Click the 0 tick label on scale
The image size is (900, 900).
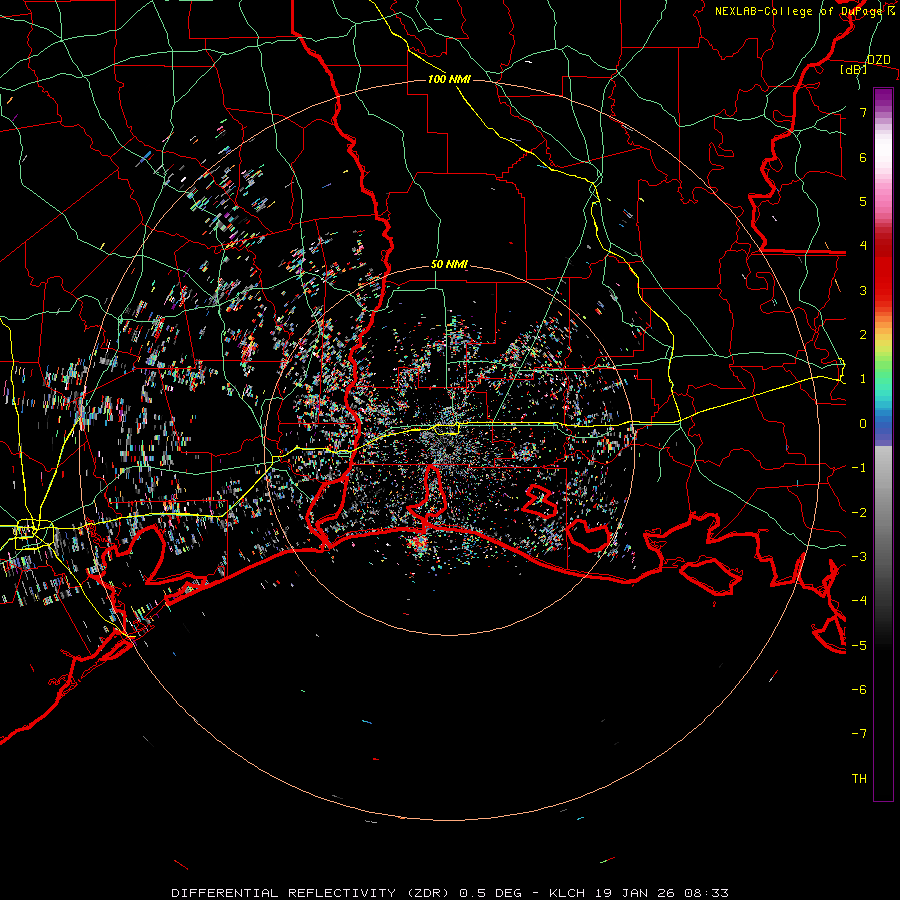tap(863, 424)
